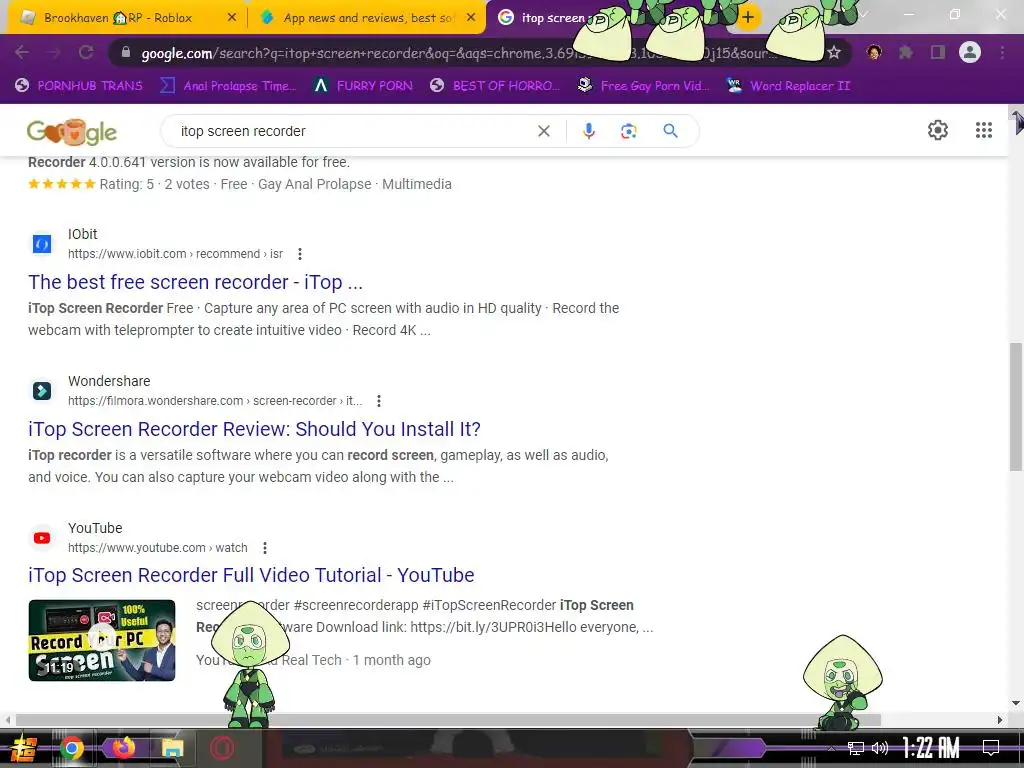1024x768 pixels.
Task: Open the Word Replacer II bookmark
Action: [788, 86]
